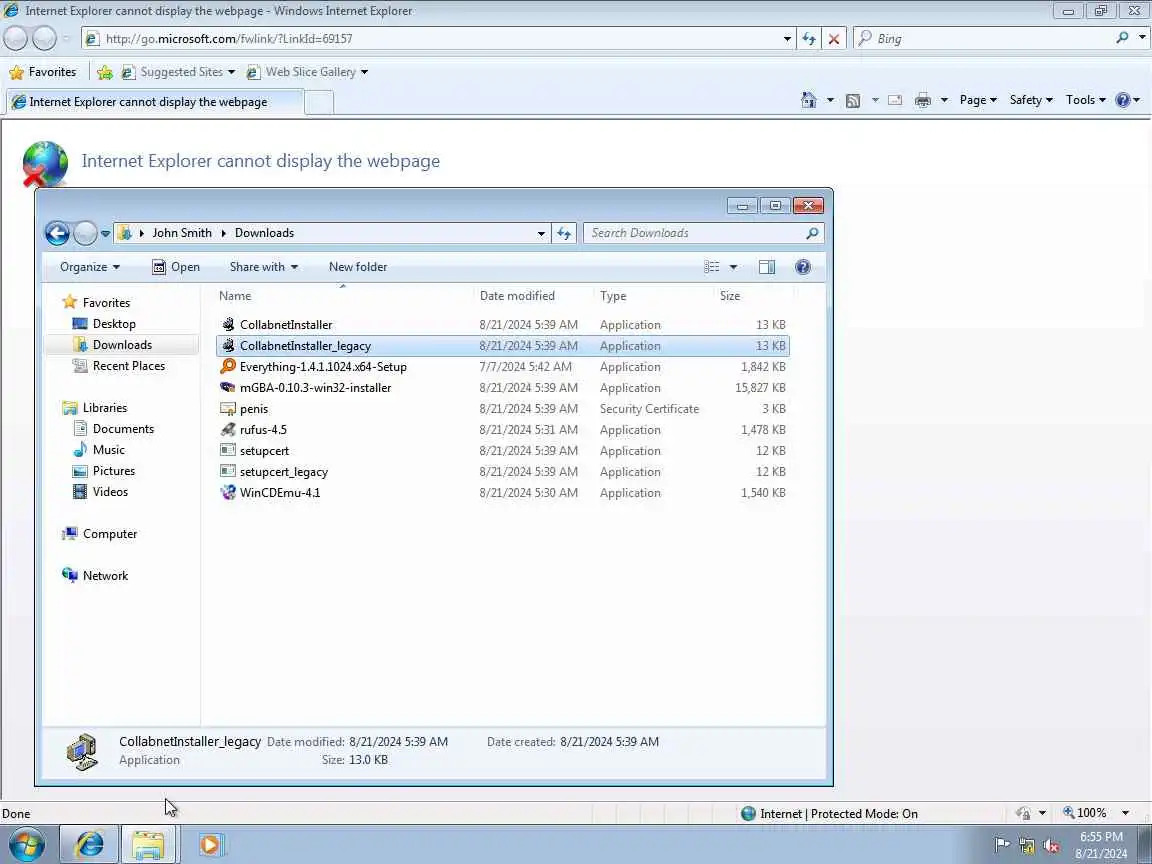
Task: Click the IE print icon
Action: coord(923,101)
